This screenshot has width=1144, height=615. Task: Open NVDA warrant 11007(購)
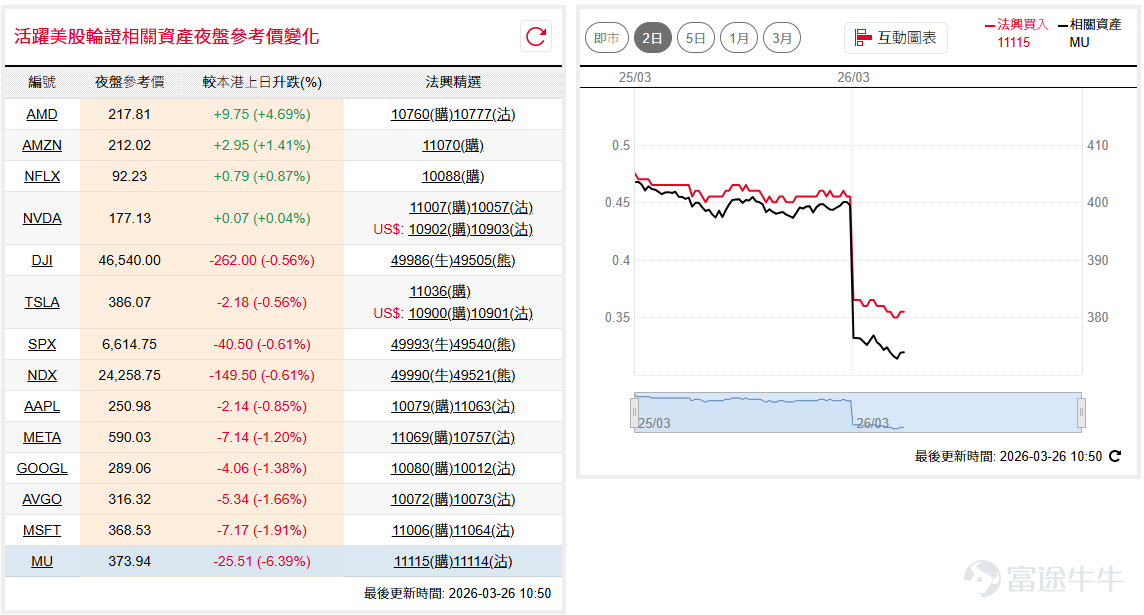tap(440, 207)
